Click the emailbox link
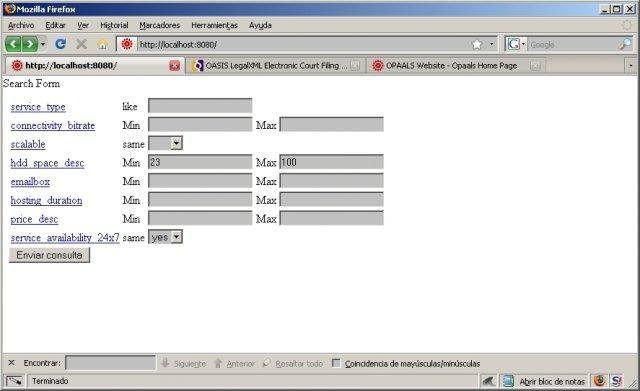This screenshot has width=640, height=391. 30,182
